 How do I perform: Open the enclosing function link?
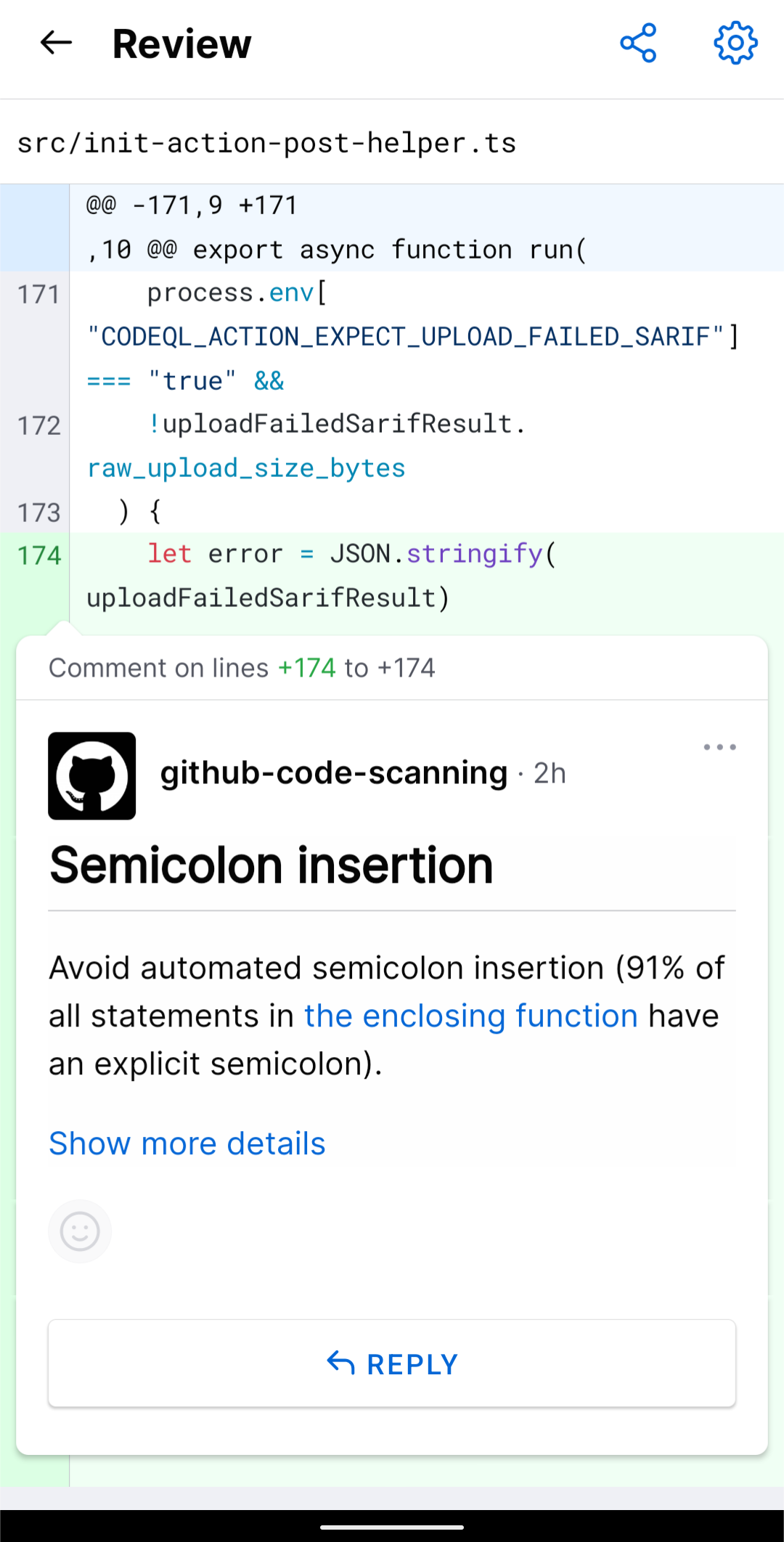pos(472,1015)
